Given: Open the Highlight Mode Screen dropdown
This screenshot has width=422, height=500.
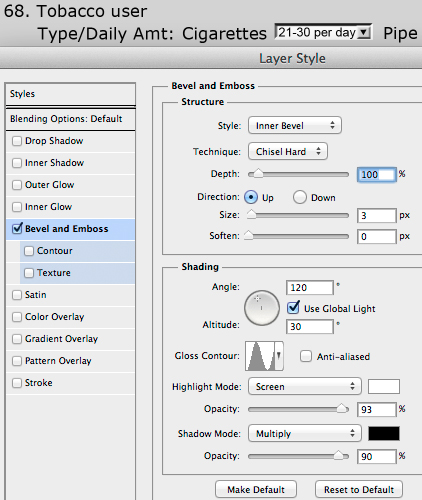Looking at the screenshot, I should point(305,386).
